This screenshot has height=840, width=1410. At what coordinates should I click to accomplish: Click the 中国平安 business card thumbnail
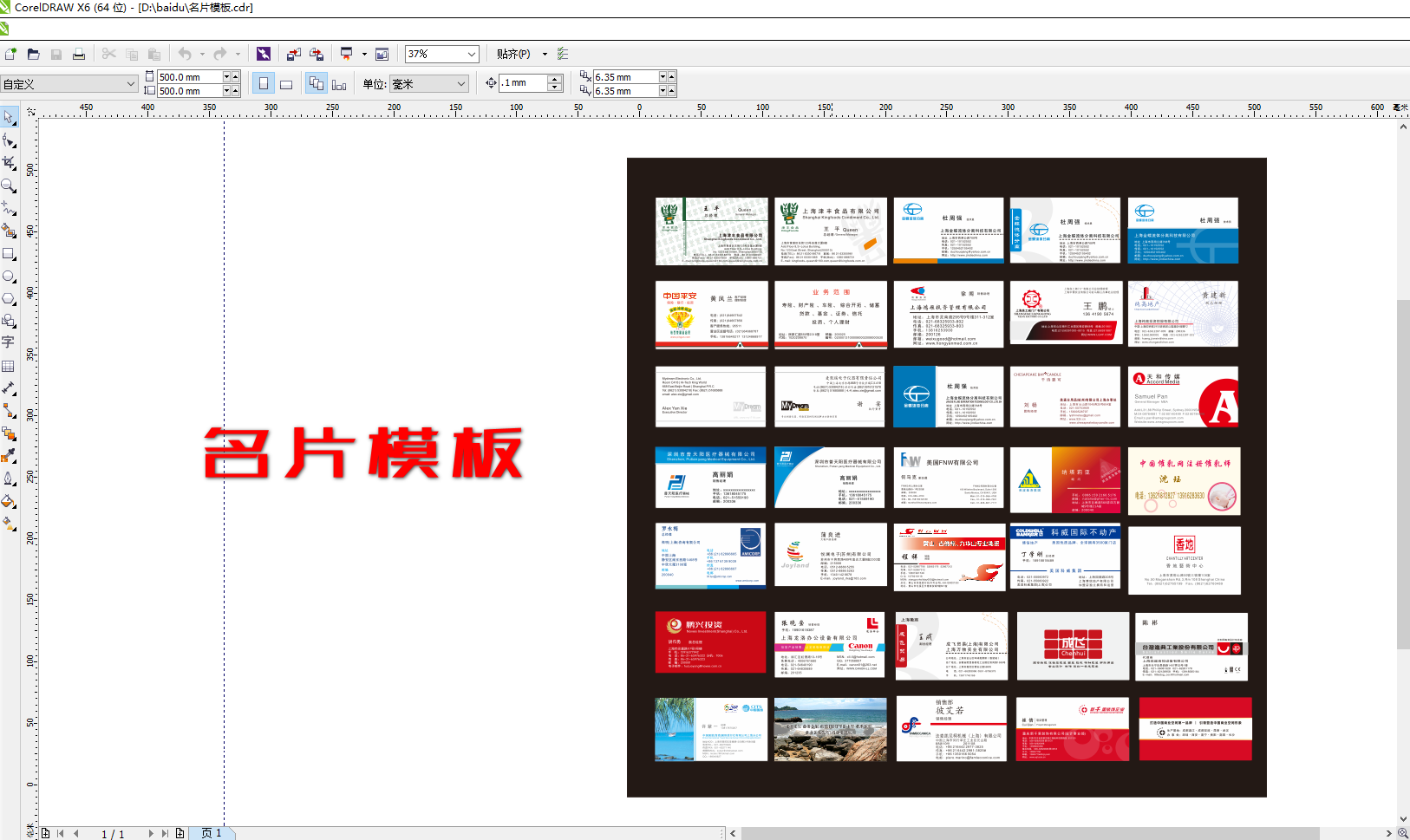point(711,315)
